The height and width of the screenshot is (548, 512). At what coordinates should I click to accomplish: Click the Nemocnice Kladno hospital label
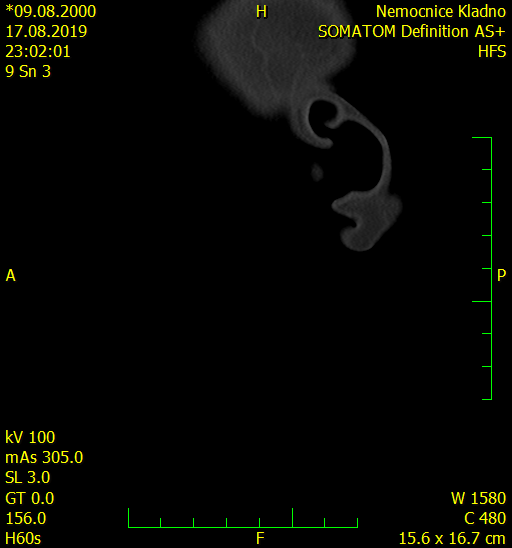pyautogui.click(x=441, y=12)
